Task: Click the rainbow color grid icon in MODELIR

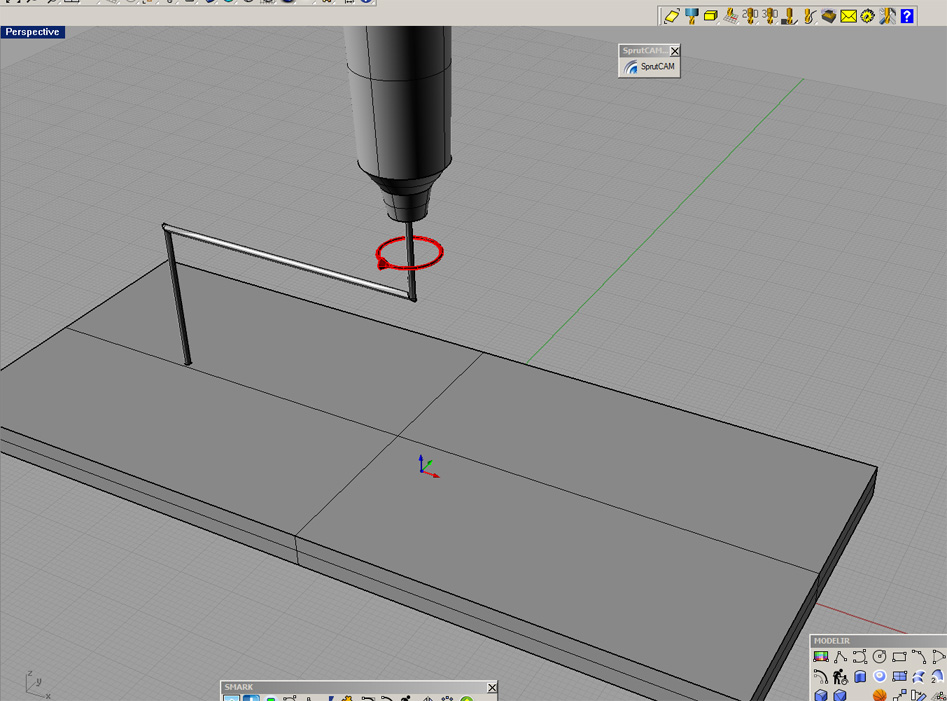Action: click(x=821, y=657)
